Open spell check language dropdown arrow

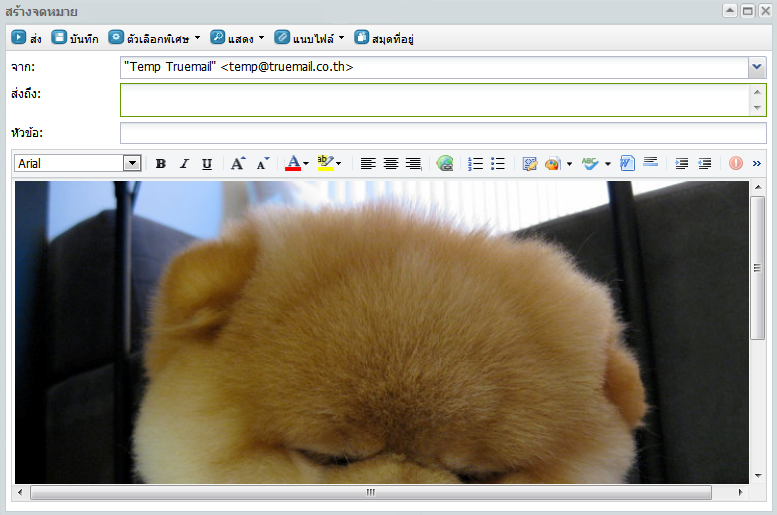click(x=608, y=164)
